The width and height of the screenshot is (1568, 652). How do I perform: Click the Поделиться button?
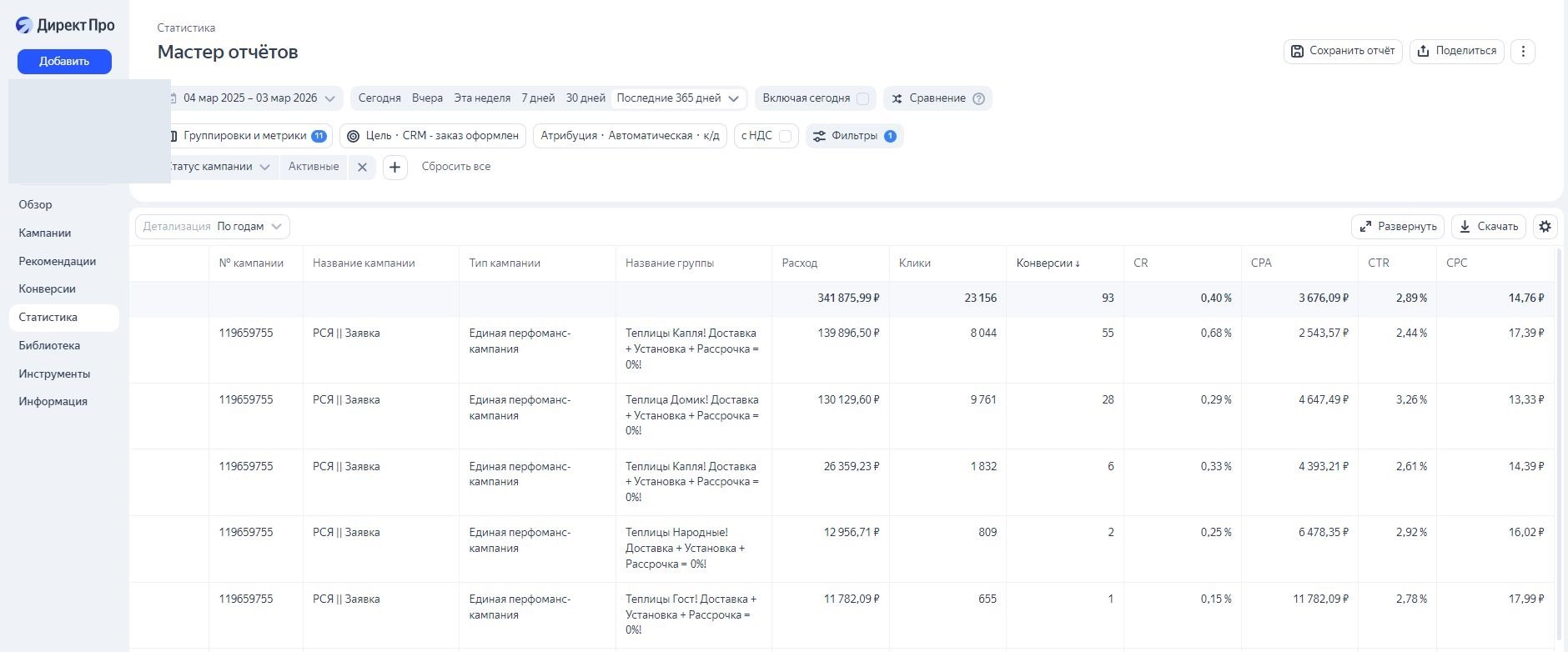coord(1457,51)
